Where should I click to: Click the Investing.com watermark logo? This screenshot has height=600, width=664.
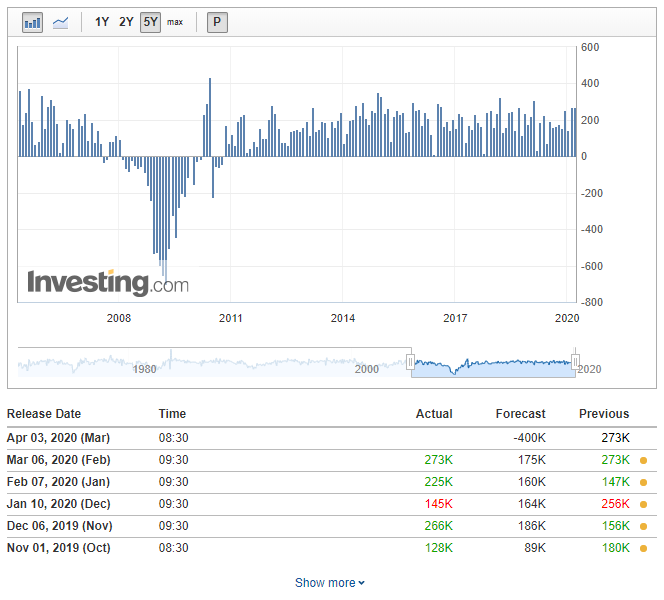(x=108, y=282)
